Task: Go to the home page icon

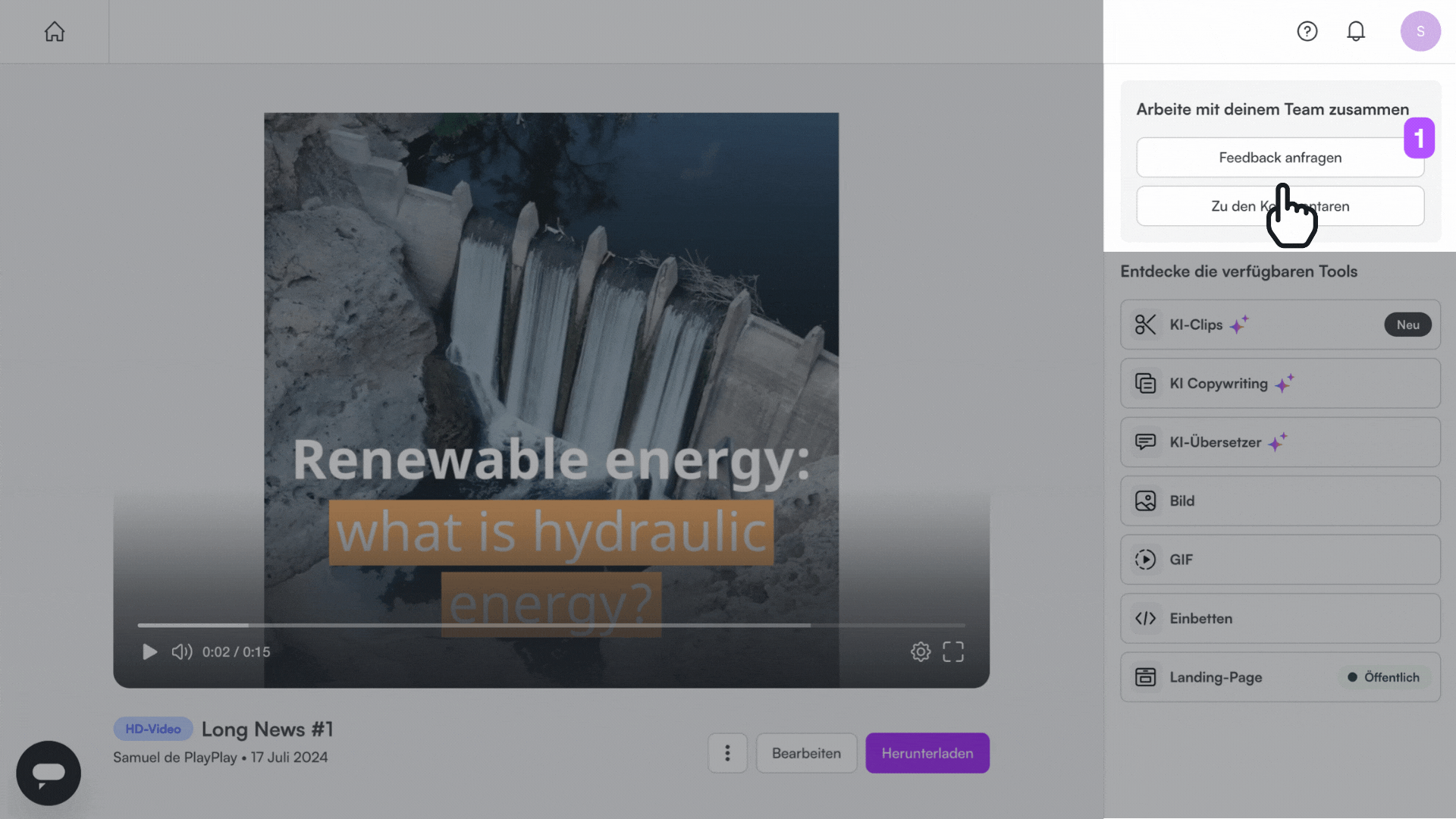Action: point(55,32)
